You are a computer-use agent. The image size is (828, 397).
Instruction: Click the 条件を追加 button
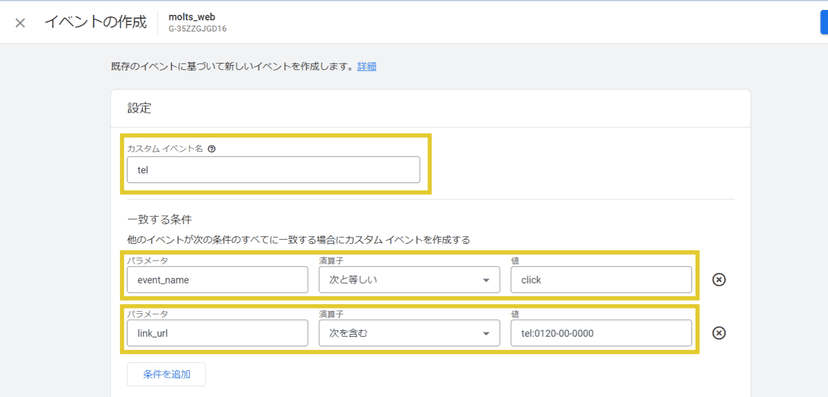(166, 375)
